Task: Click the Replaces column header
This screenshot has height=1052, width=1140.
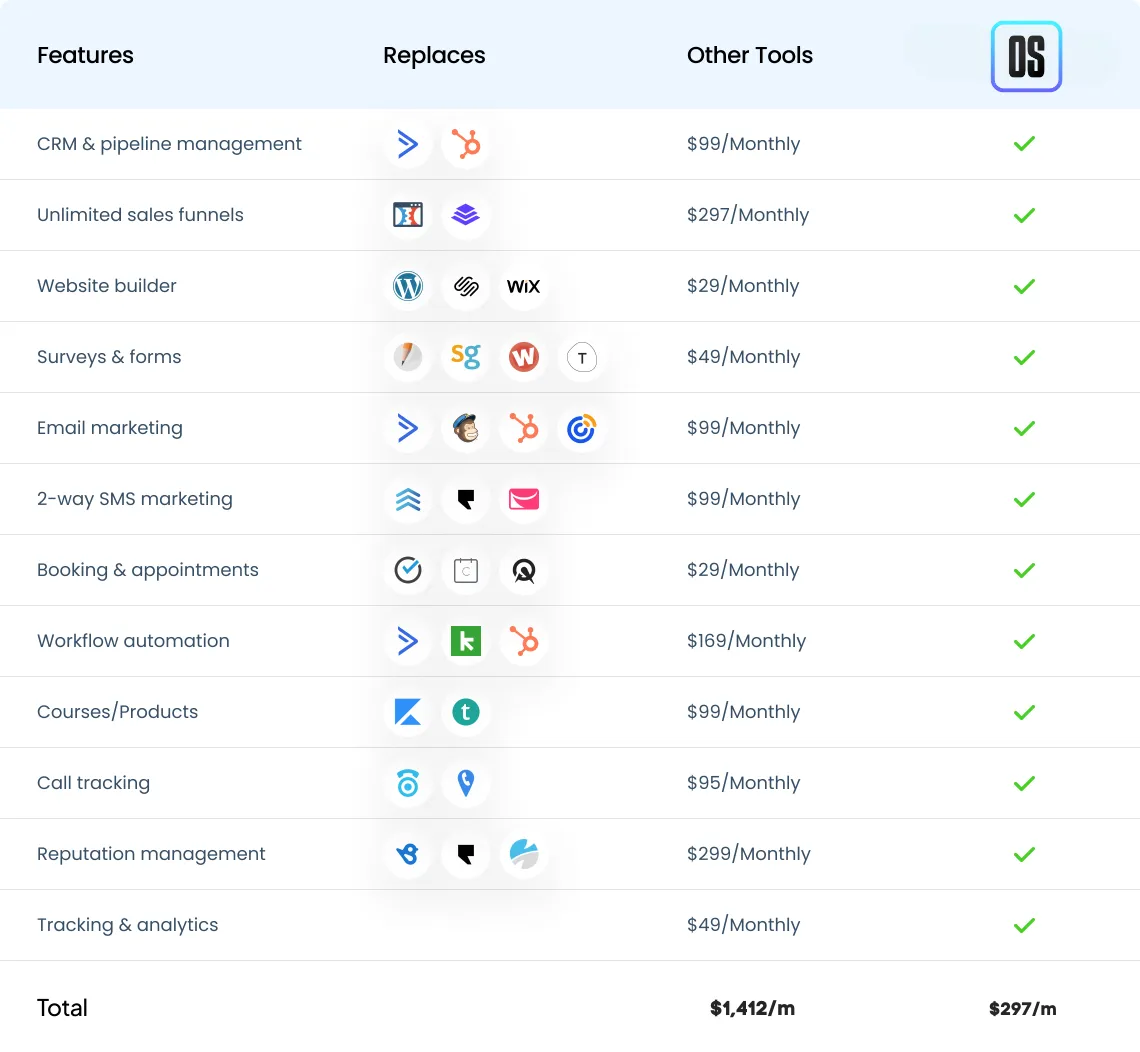Action: point(434,56)
